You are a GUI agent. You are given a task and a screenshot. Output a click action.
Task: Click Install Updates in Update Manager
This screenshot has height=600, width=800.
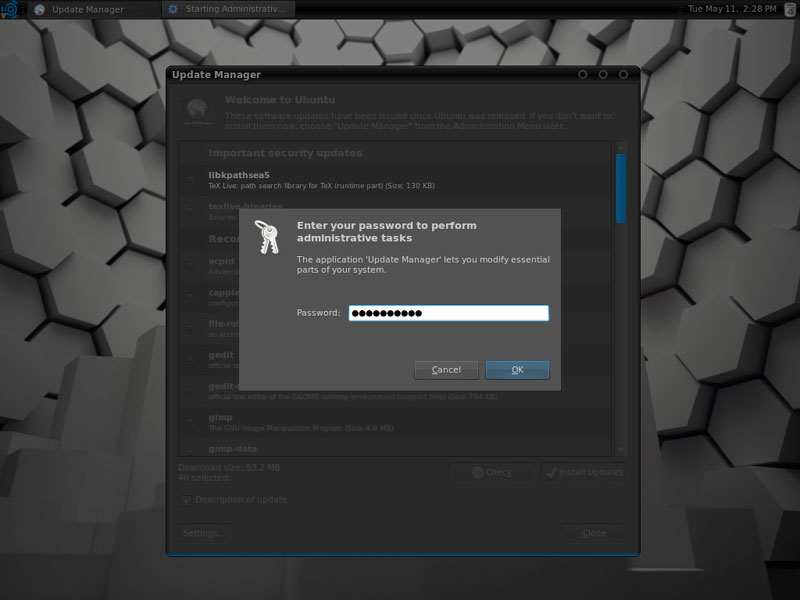pos(584,472)
